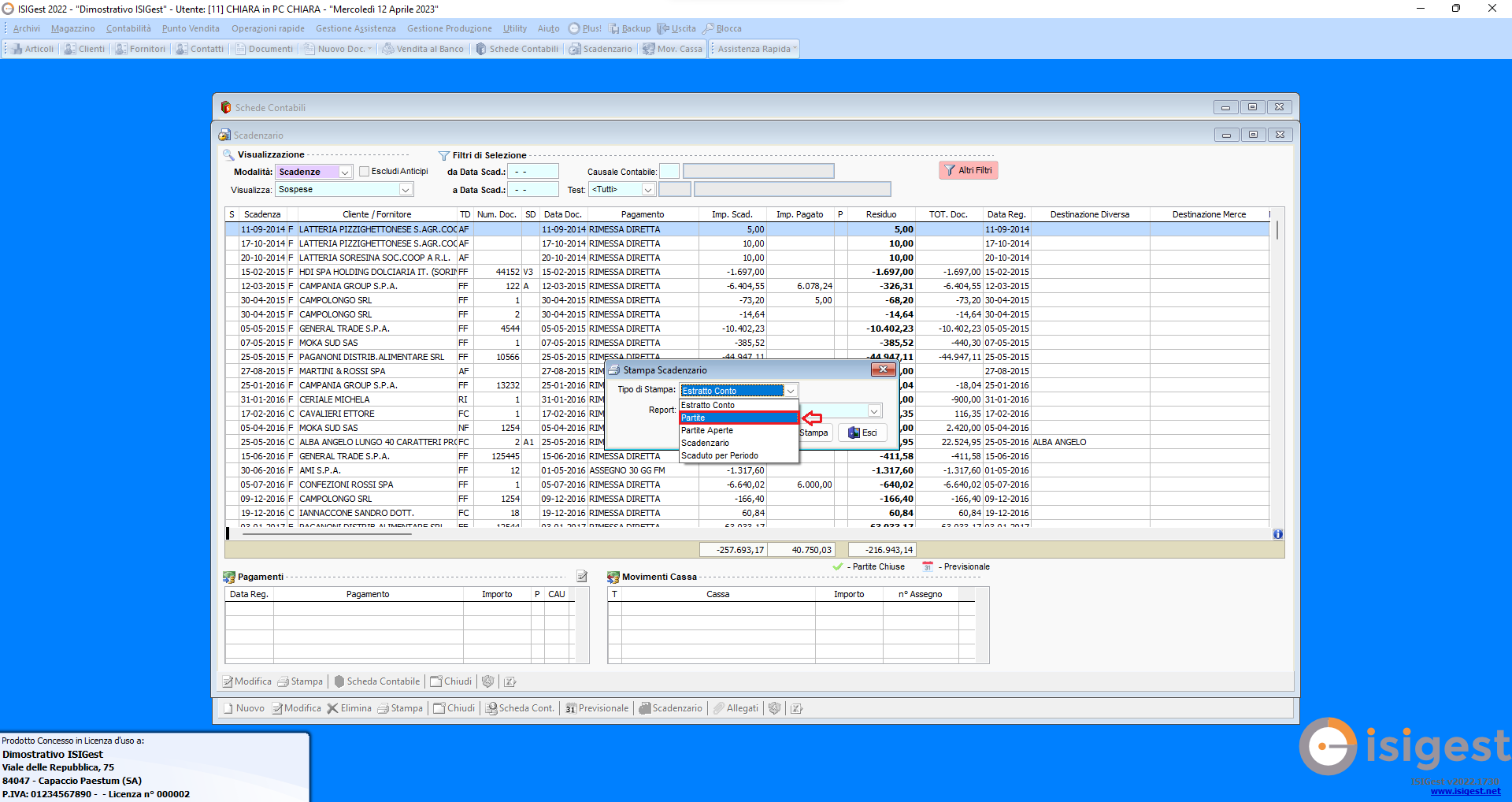Click Uscita to exit the application
The height and width of the screenshot is (802, 1512).
677,28
